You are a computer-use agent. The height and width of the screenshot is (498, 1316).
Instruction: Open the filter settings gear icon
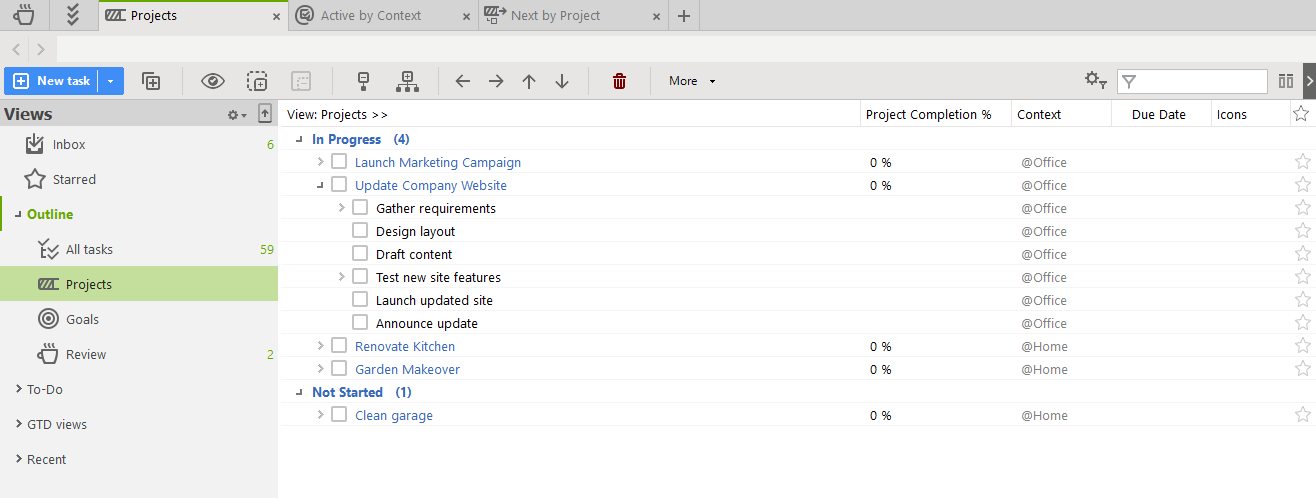coord(1096,81)
